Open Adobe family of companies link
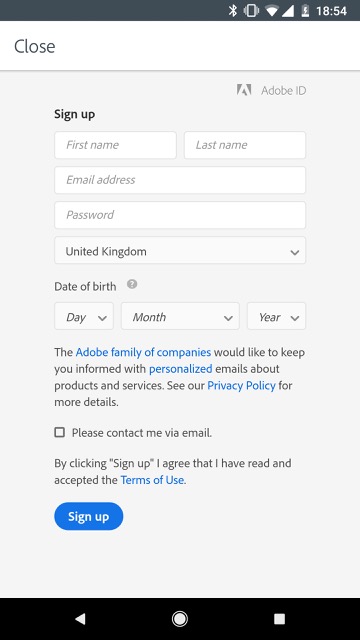The height and width of the screenshot is (640, 360). (143, 352)
